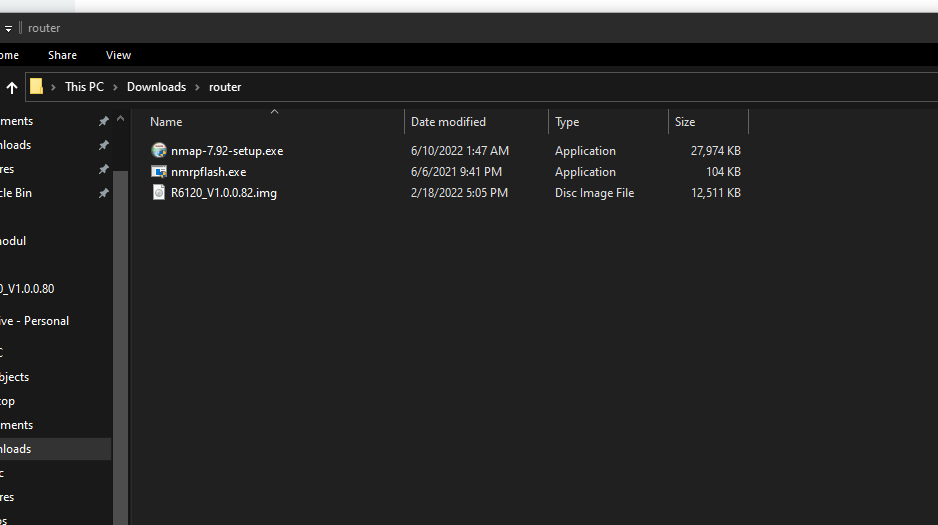The image size is (938, 525).
Task: Sort files by the Size column header
Action: point(685,122)
